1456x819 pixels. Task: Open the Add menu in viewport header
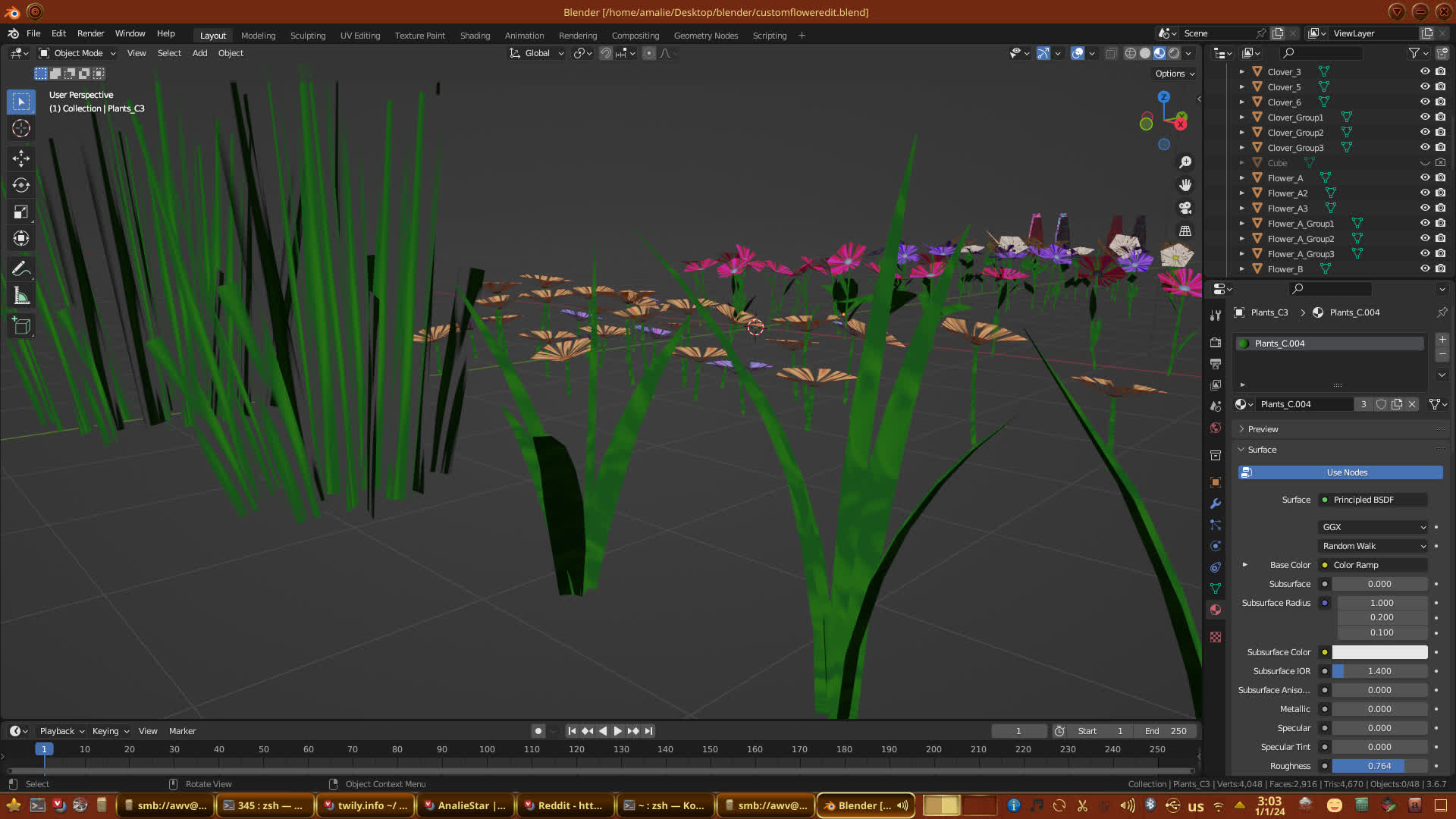coord(199,53)
